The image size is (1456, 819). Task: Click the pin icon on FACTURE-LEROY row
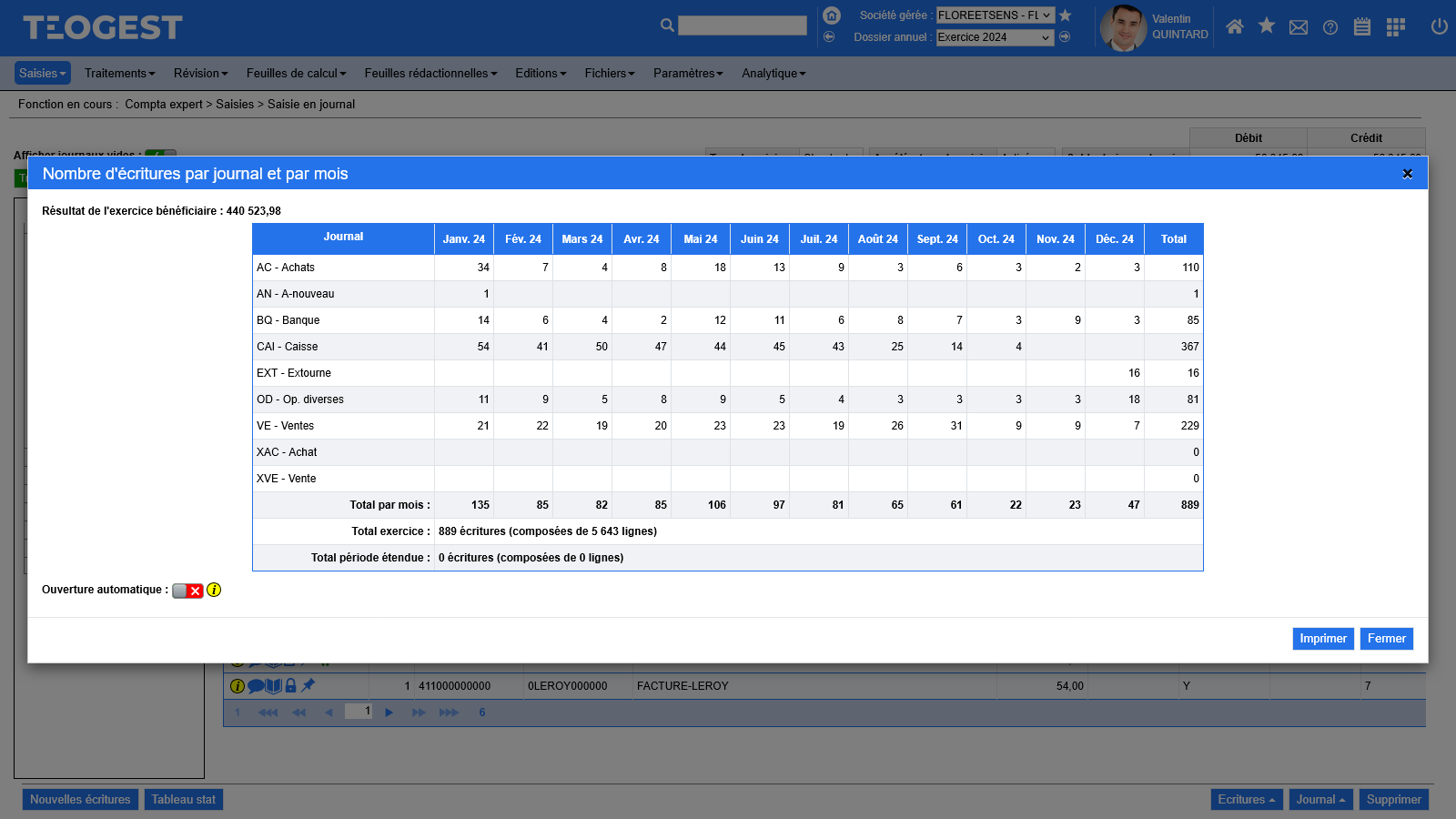[x=308, y=685]
